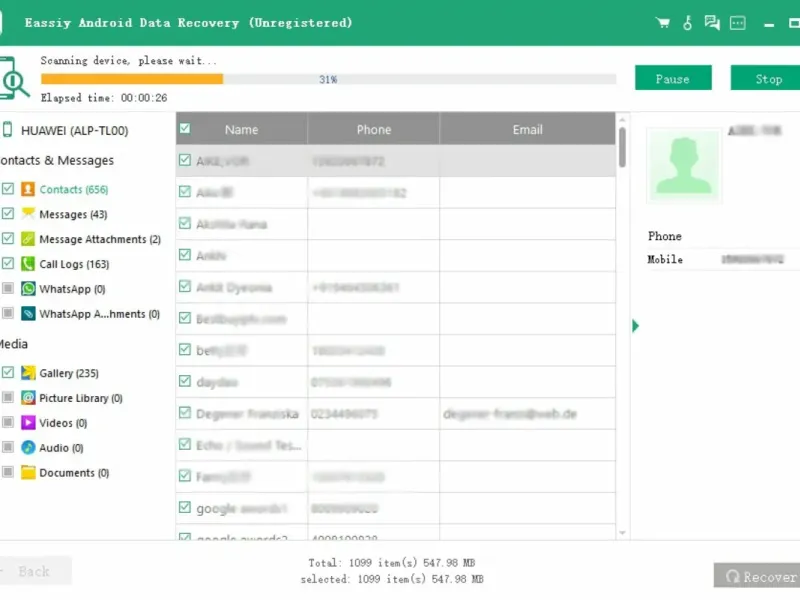The height and width of the screenshot is (600, 800).
Task: Toggle the WhatsApp (0) checkbox
Action: pyautogui.click(x=8, y=288)
